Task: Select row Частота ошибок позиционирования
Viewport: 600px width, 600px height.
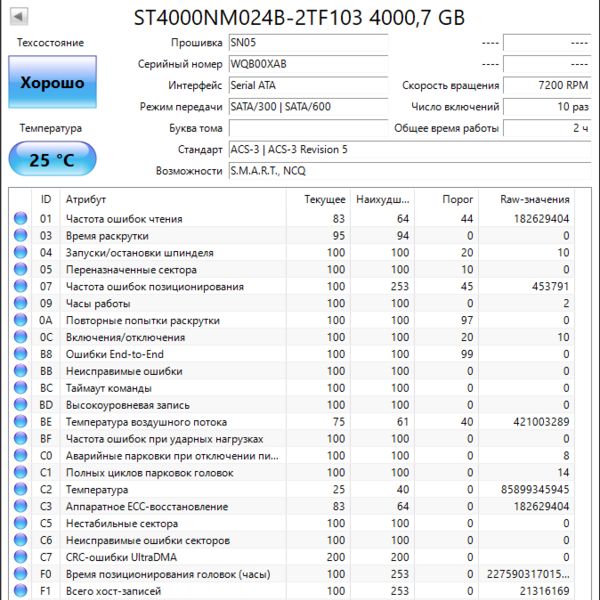Action: [x=293, y=286]
